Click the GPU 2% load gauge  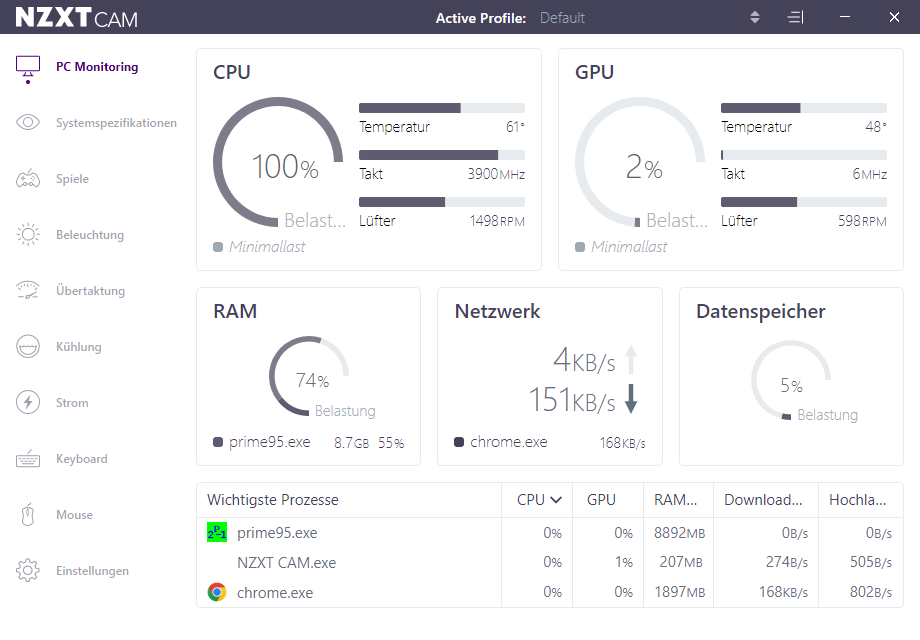(640, 162)
